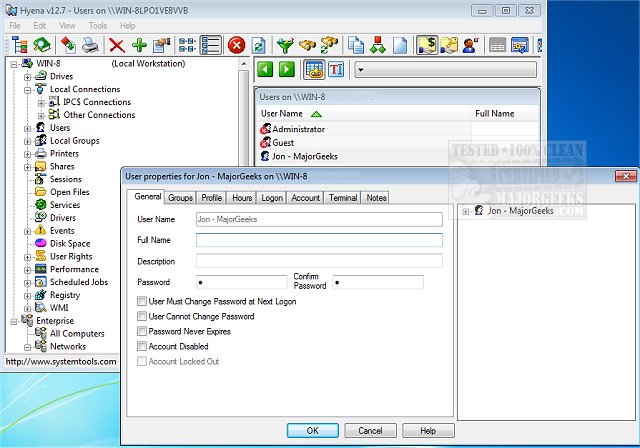Image resolution: width=640 pixels, height=448 pixels.
Task: Click the properties hand icon in toolbar
Action: coord(162,45)
